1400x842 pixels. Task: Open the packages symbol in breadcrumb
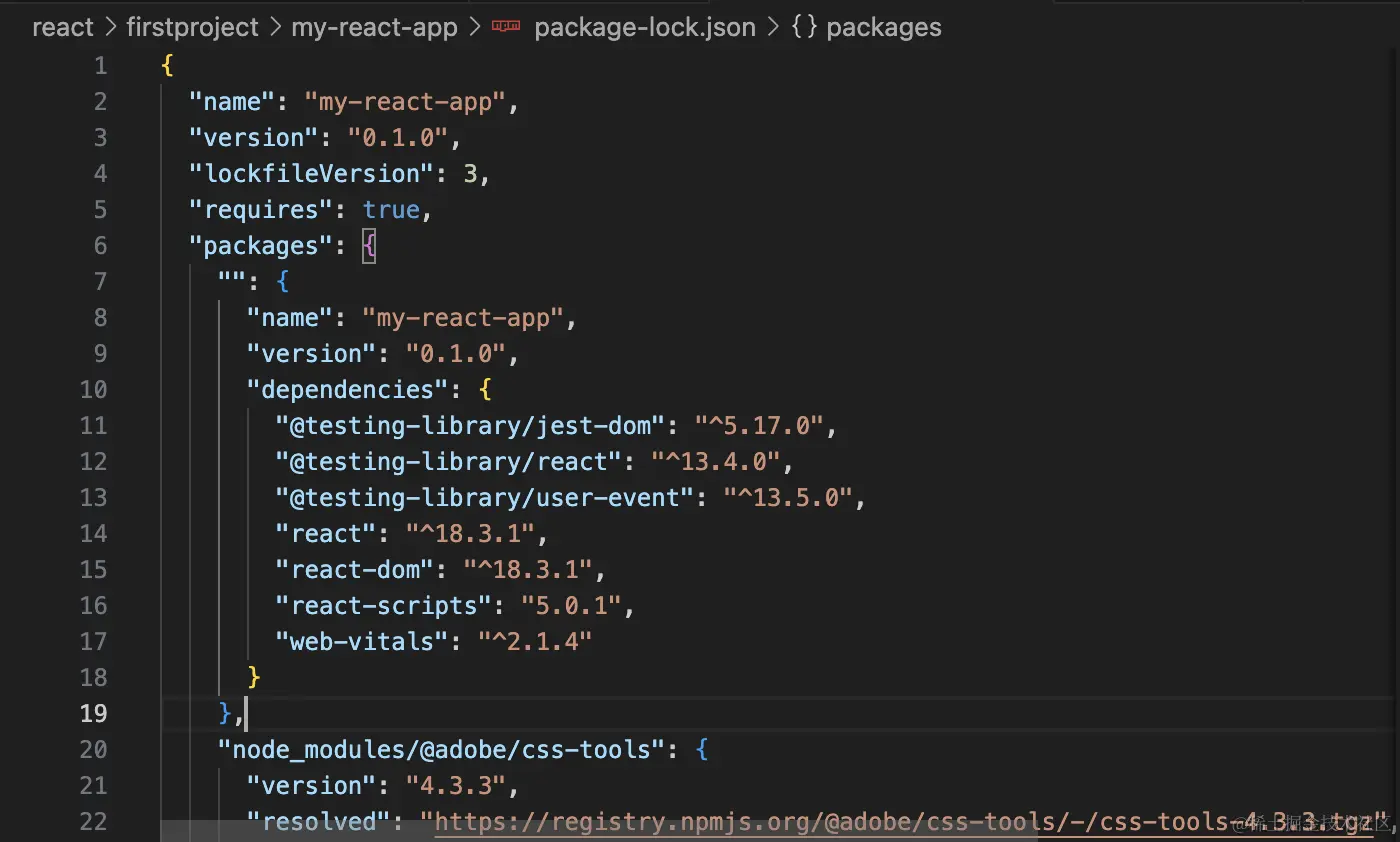coord(884,27)
